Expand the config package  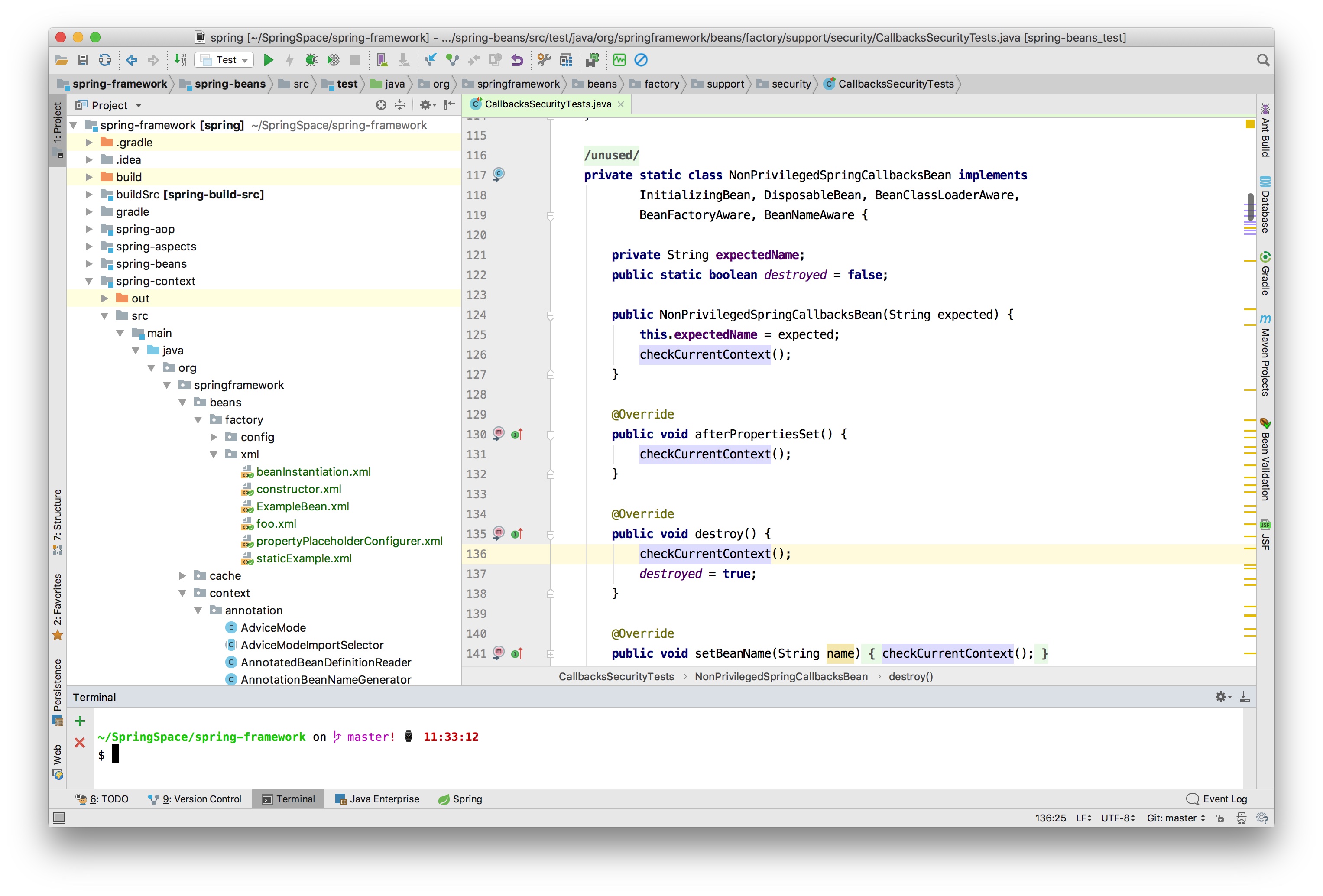click(214, 437)
